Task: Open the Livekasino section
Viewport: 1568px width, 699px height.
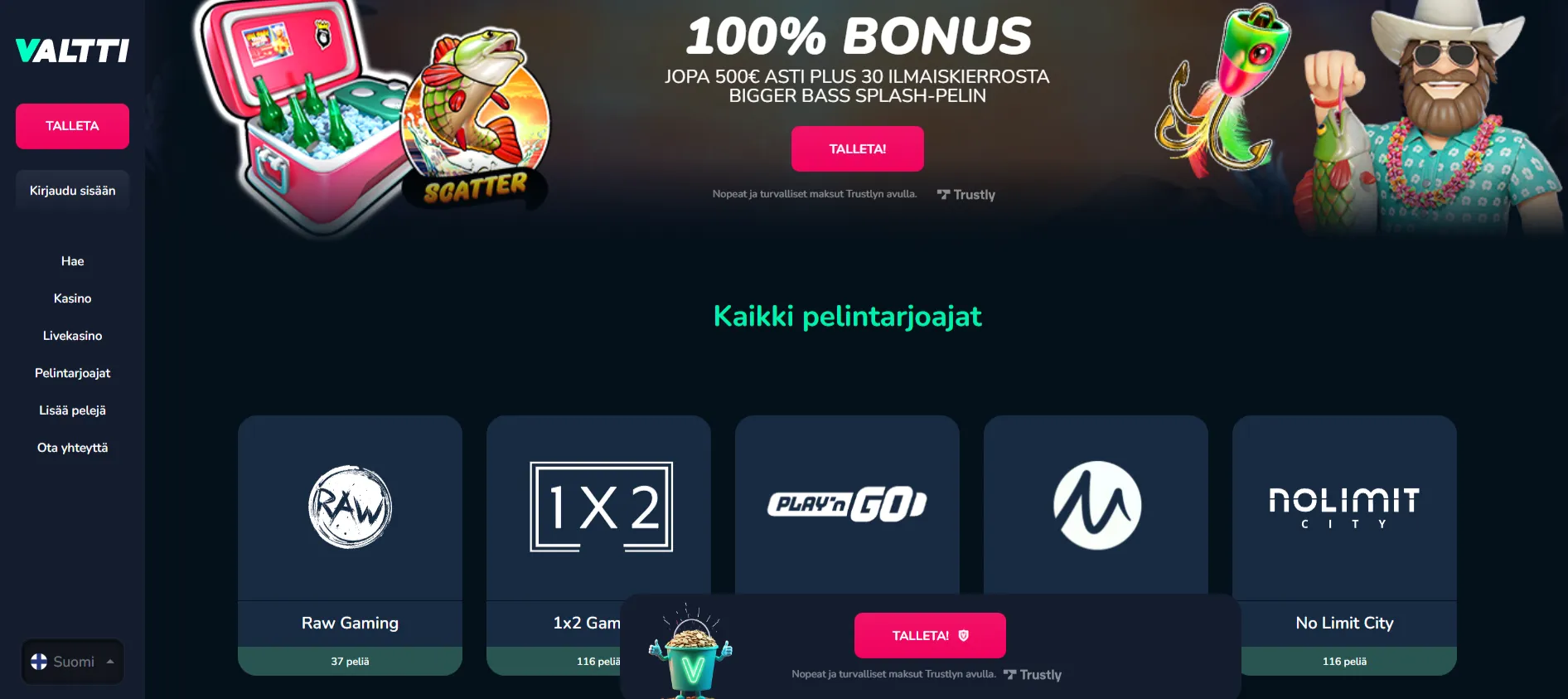Action: click(72, 336)
